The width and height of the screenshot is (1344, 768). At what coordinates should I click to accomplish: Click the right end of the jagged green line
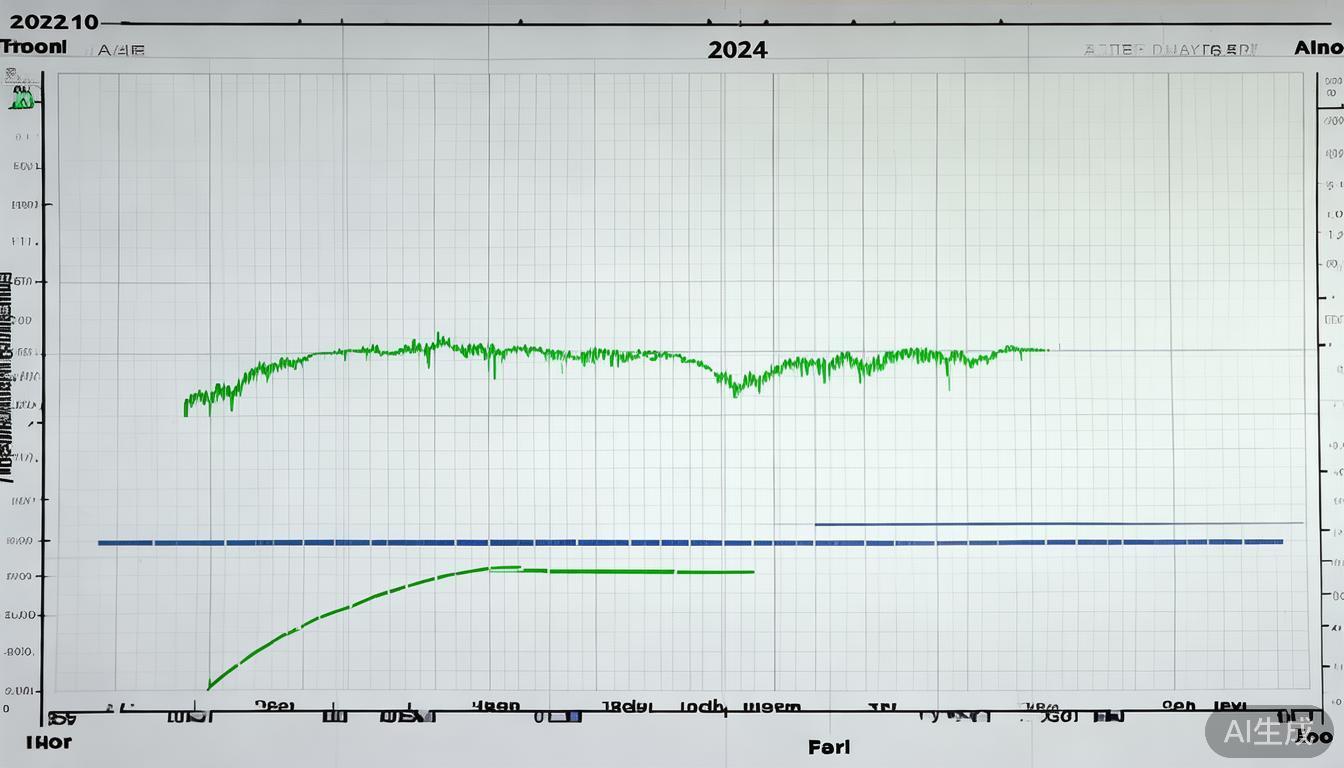tap(1045, 350)
